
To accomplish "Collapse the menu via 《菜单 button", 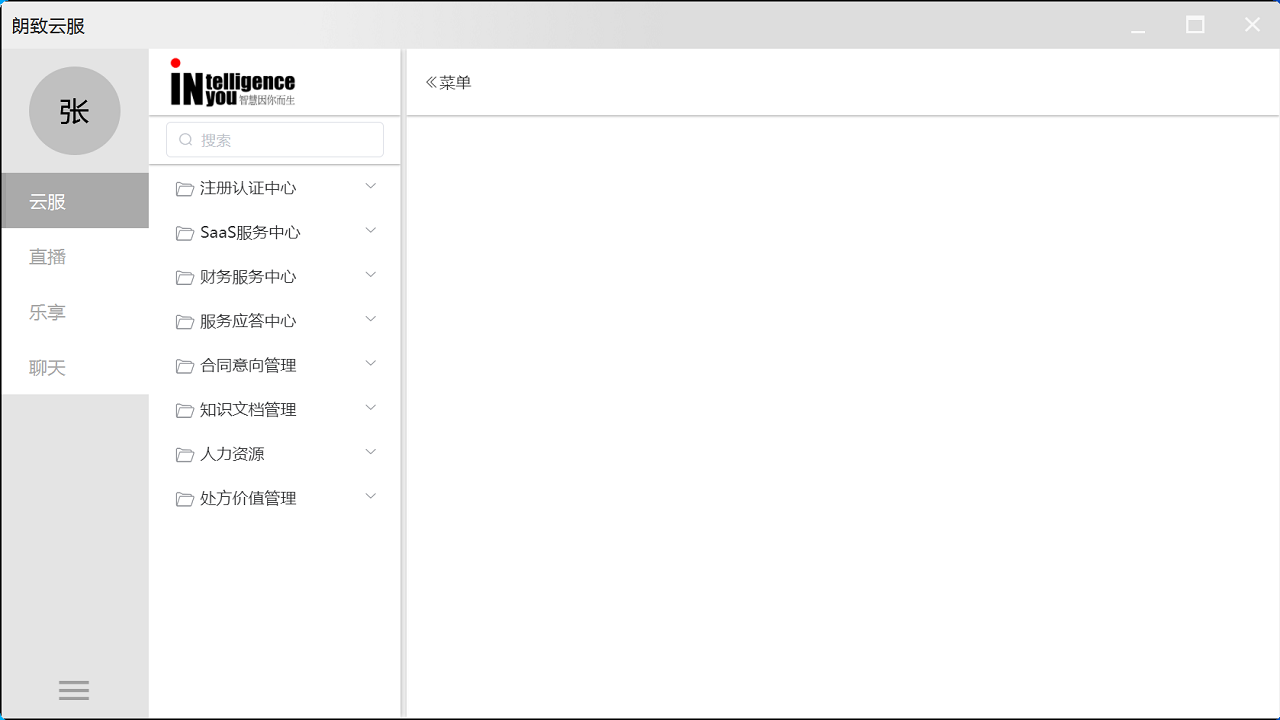I will (447, 82).
